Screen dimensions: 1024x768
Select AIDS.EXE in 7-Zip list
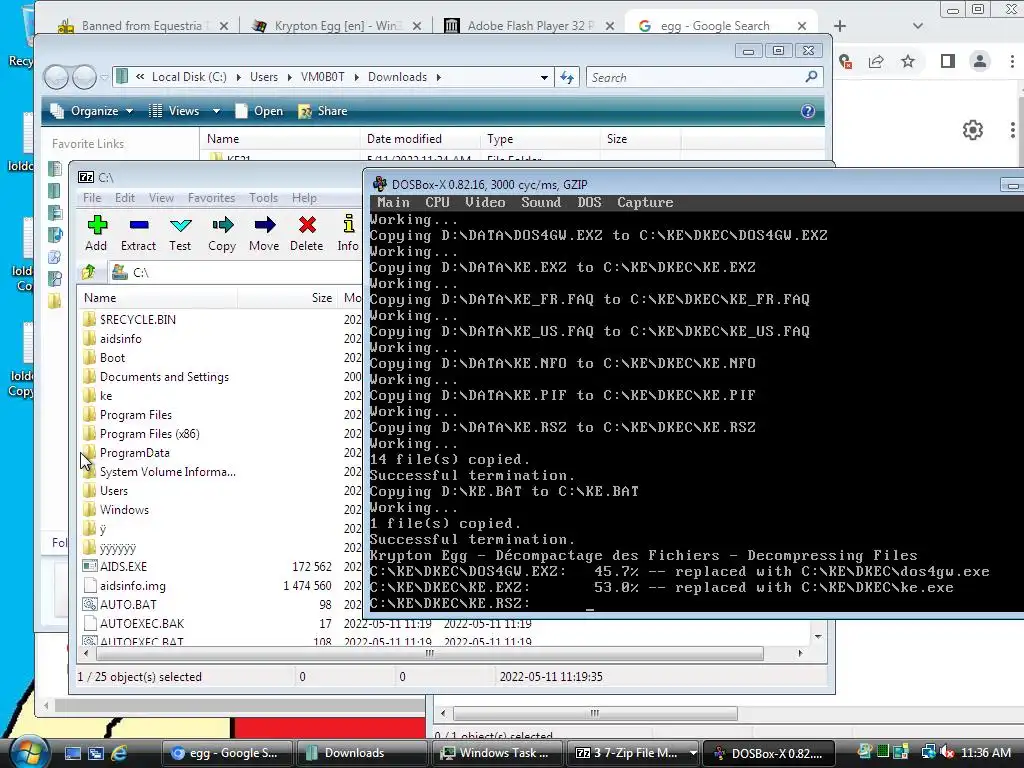pos(123,566)
